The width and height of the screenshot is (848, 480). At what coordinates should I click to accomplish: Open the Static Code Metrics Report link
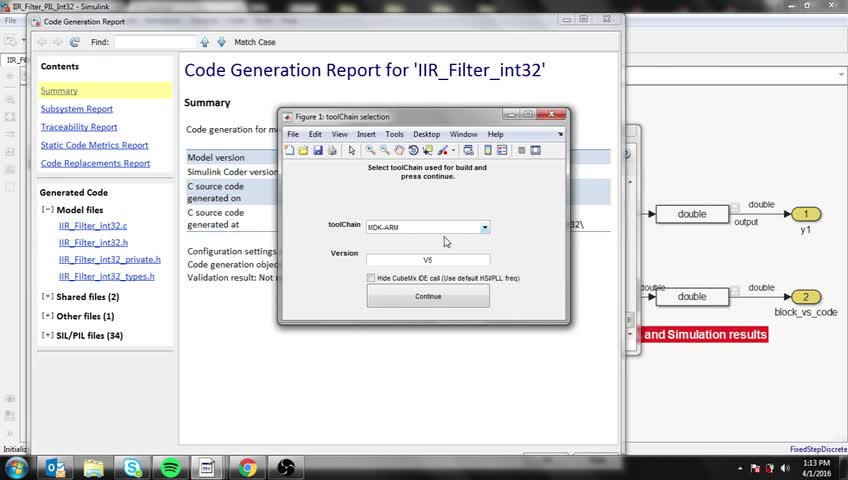(x=94, y=145)
